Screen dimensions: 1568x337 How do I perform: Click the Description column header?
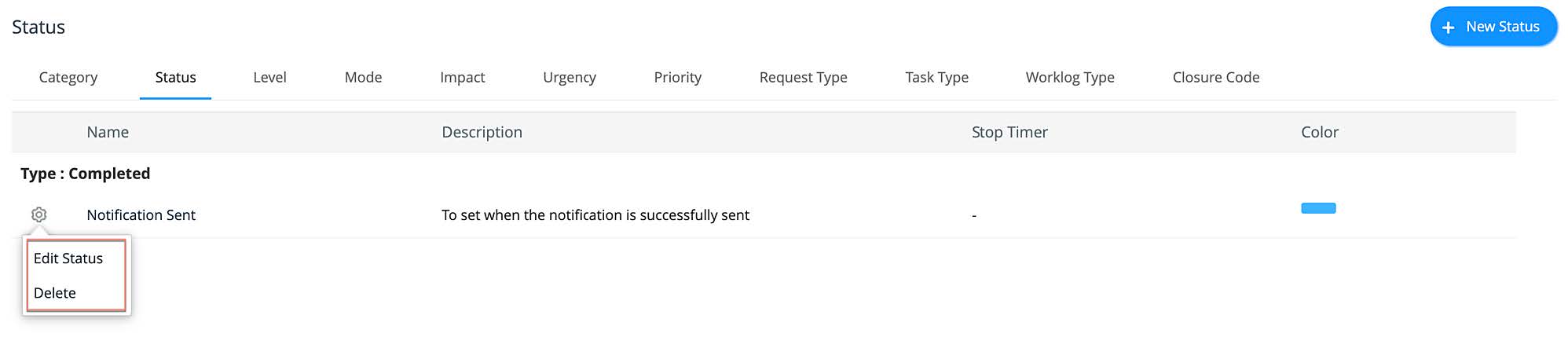pos(482,132)
